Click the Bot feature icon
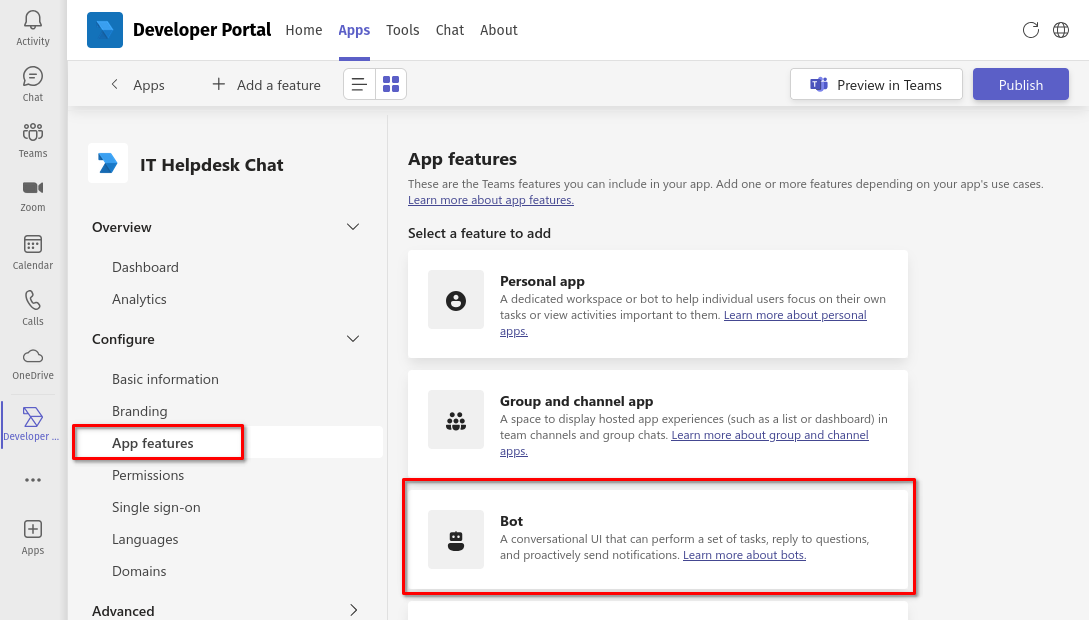Viewport: 1089px width, 620px height. point(456,540)
